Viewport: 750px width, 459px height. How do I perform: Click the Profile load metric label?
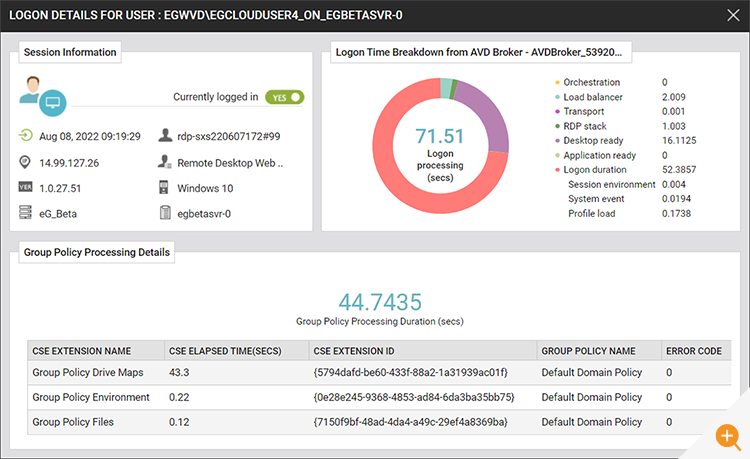[x=592, y=214]
